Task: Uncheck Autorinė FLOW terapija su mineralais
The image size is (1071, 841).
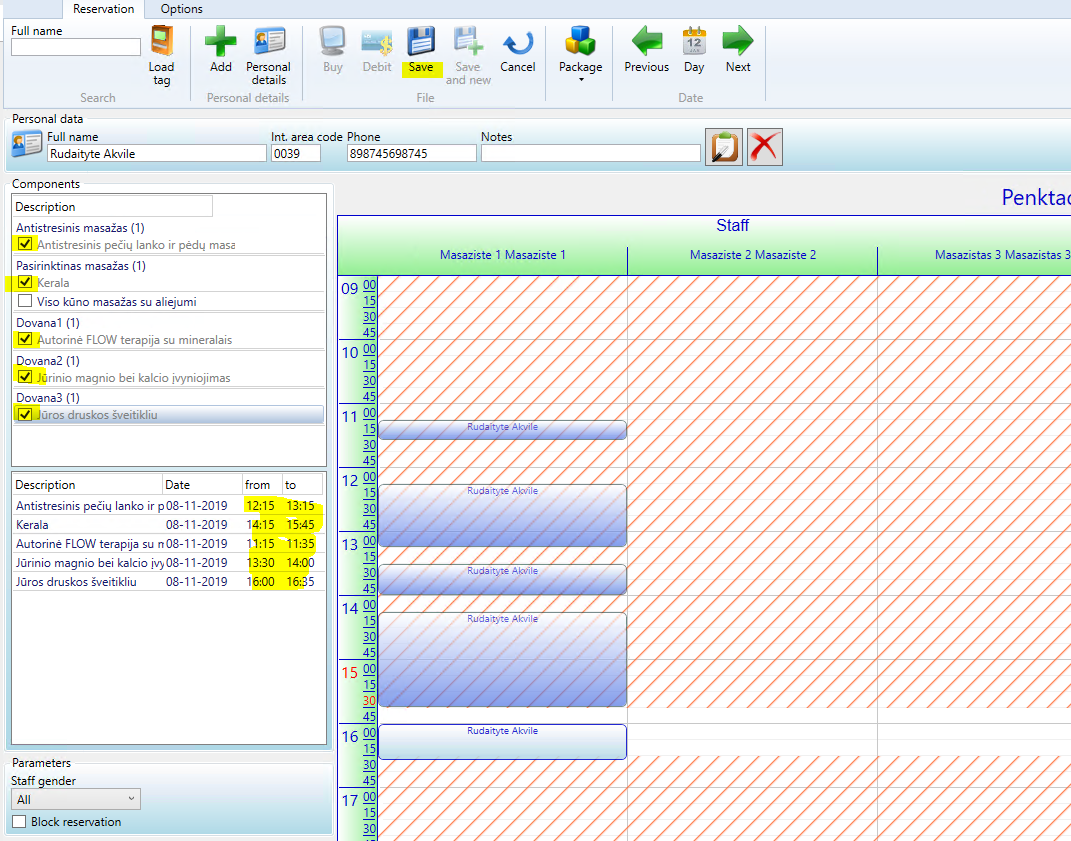Action: coord(25,338)
